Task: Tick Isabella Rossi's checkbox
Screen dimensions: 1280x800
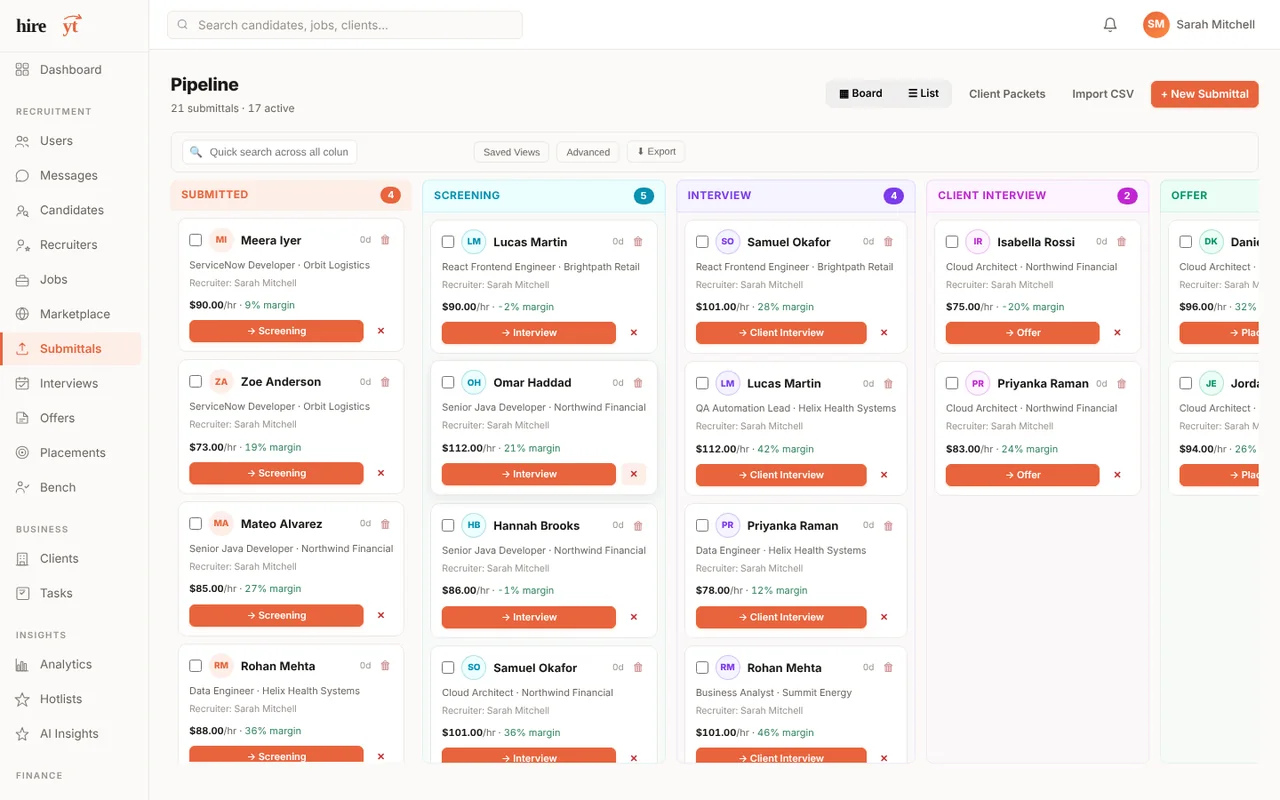Action: coord(952,242)
